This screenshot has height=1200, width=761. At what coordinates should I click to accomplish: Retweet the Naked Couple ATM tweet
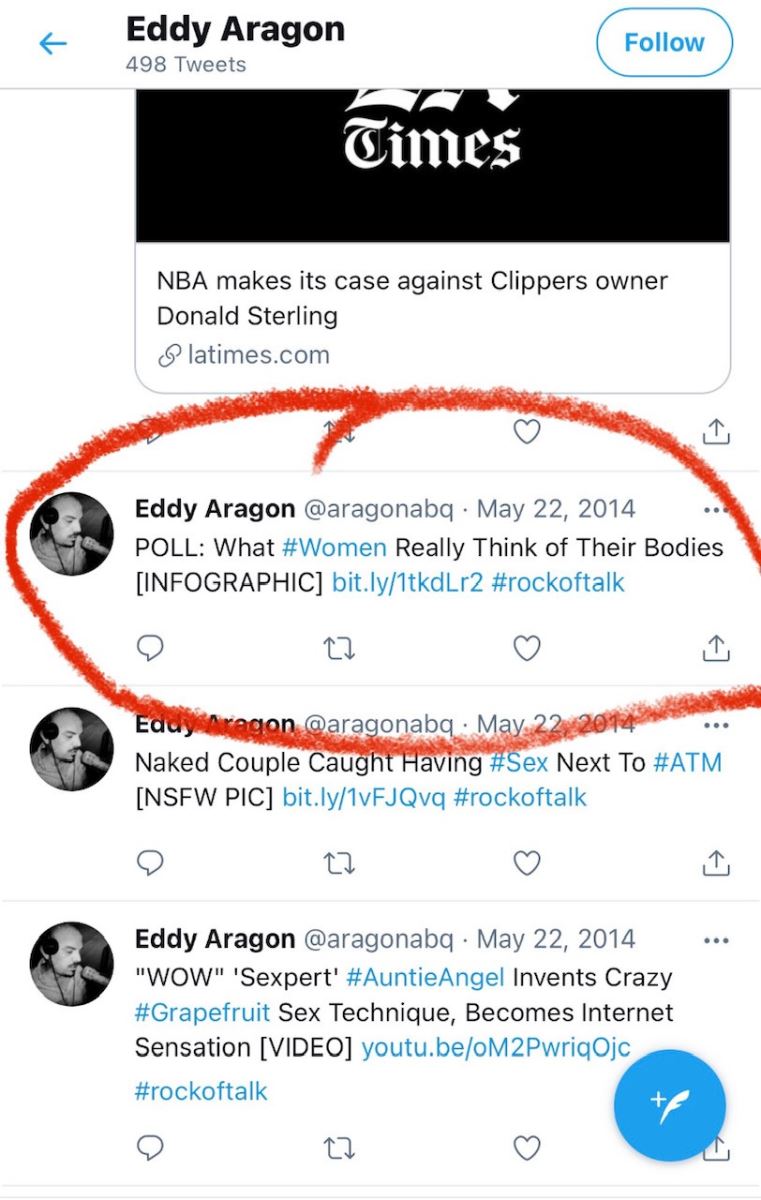click(x=339, y=863)
